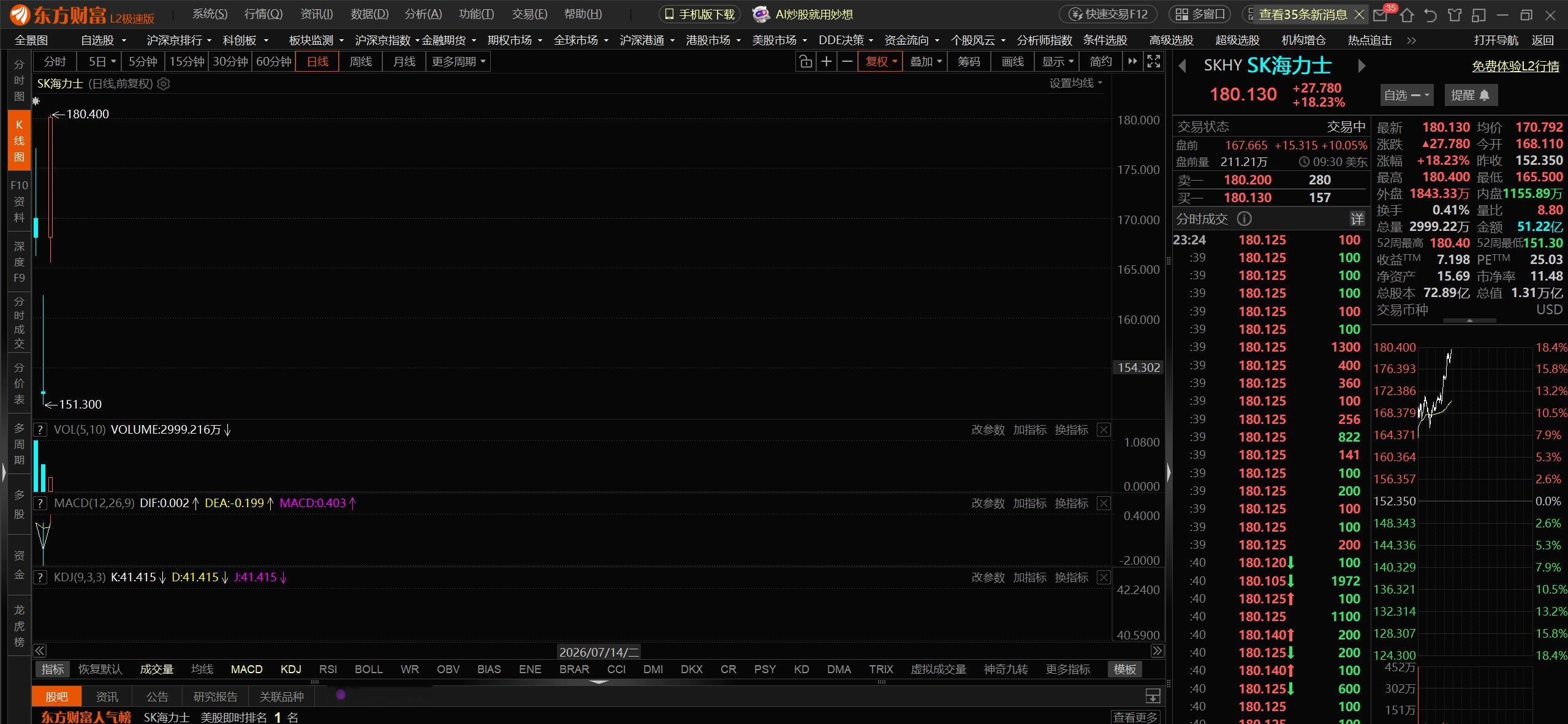Close the VOL indicator panel
Viewport: 1568px width, 724px height.
[1104, 430]
